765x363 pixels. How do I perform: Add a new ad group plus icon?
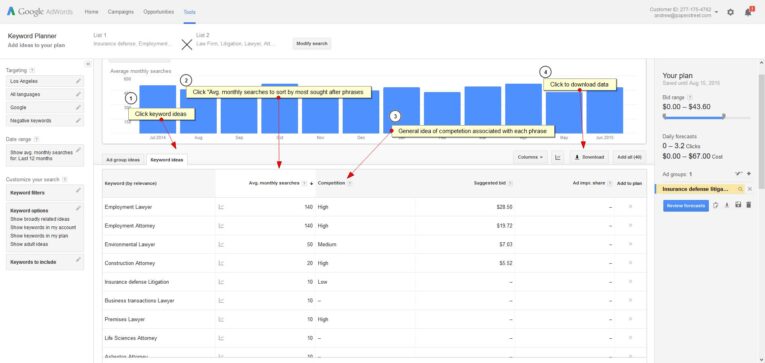749,174
